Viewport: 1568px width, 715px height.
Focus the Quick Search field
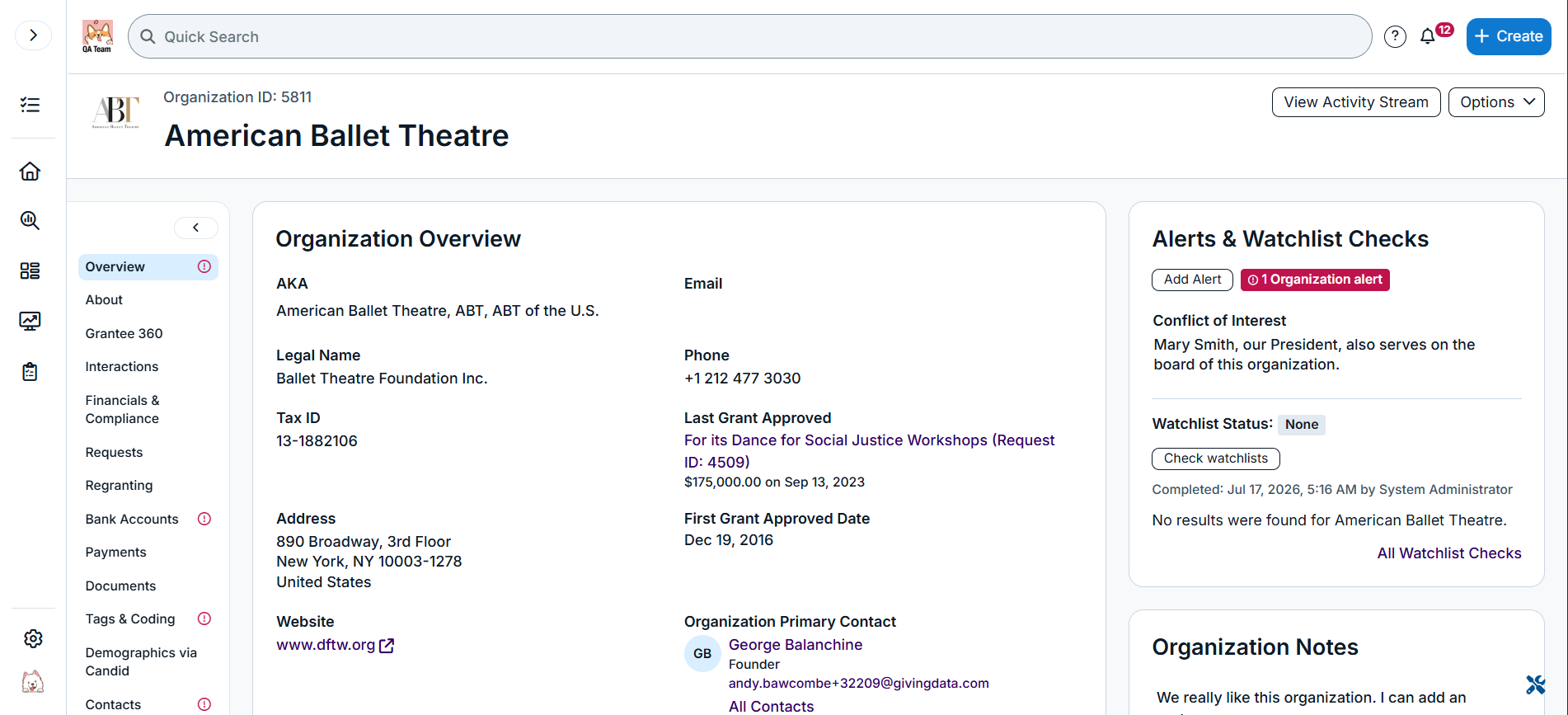coord(750,36)
